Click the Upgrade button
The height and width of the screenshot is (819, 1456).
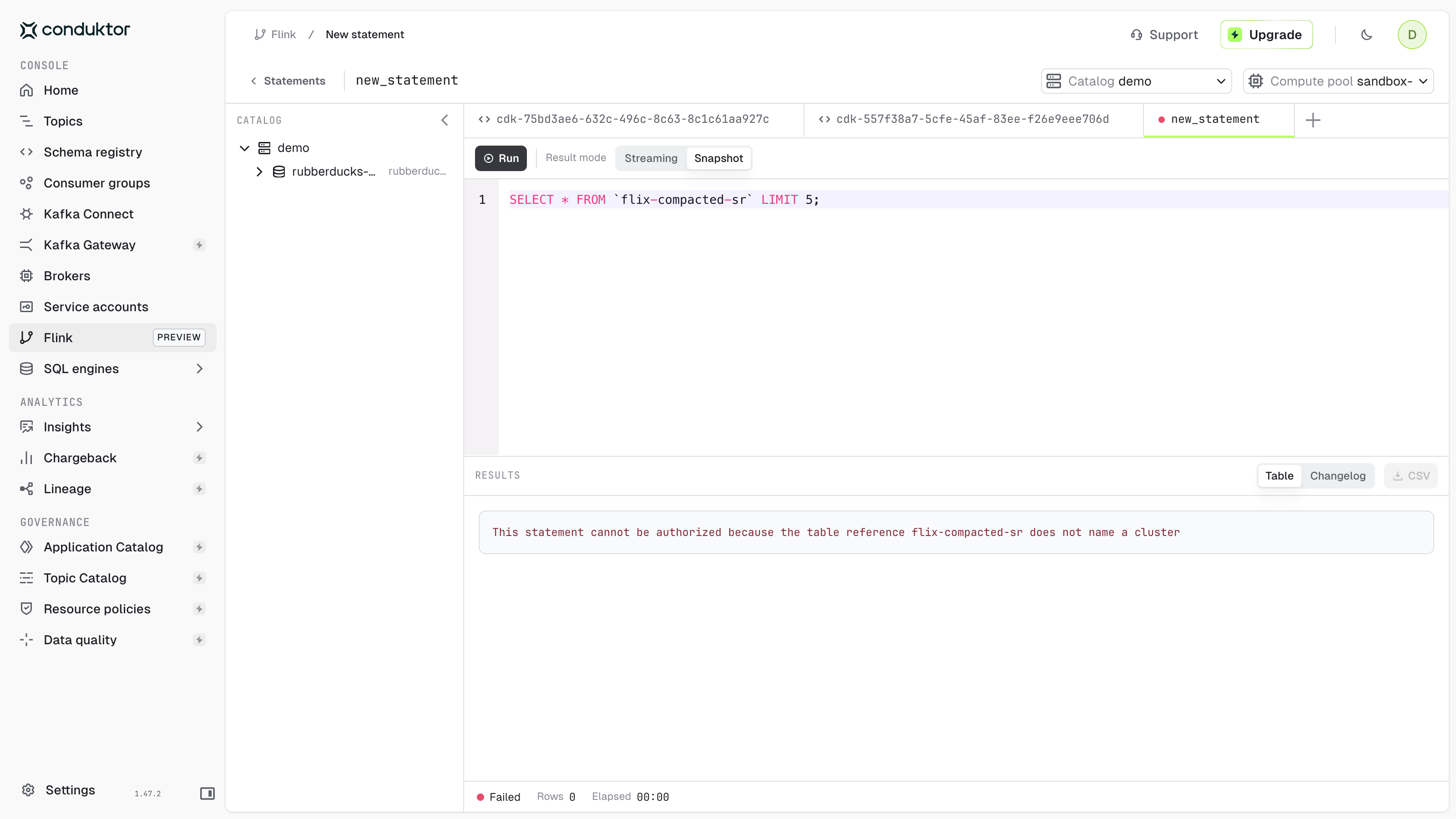[1266, 35]
